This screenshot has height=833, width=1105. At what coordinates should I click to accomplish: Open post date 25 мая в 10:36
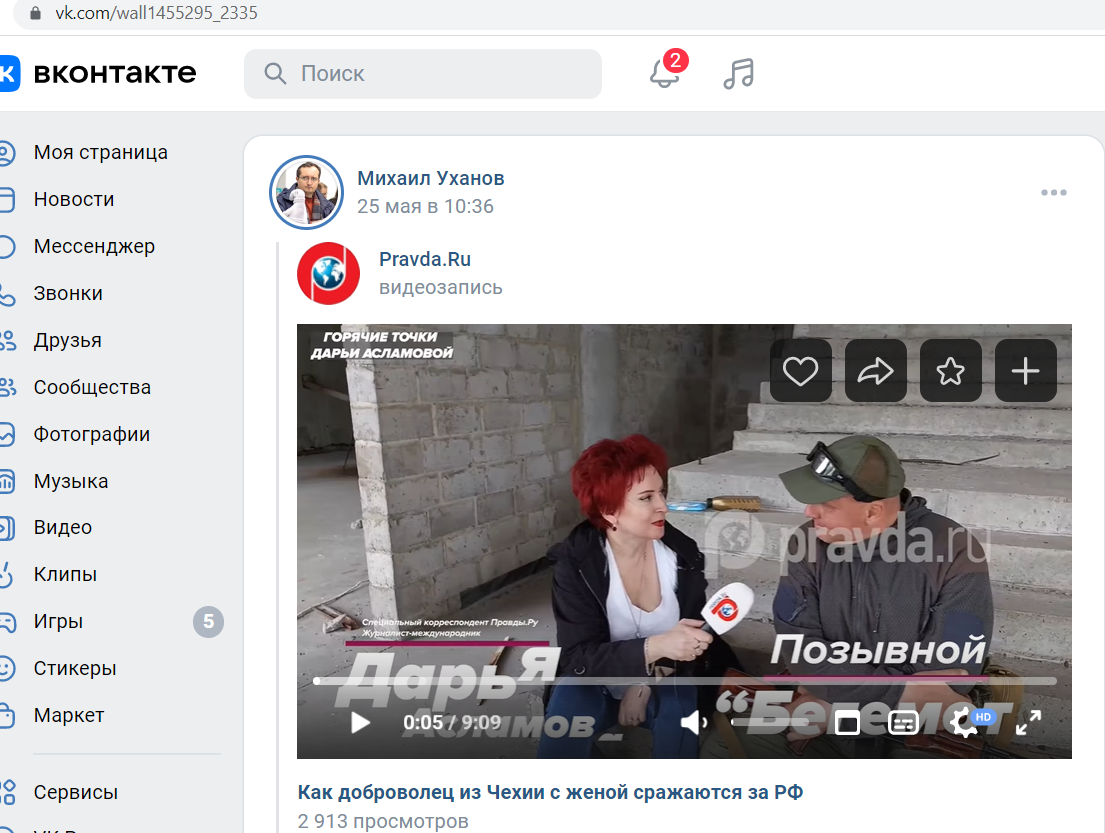tap(425, 206)
